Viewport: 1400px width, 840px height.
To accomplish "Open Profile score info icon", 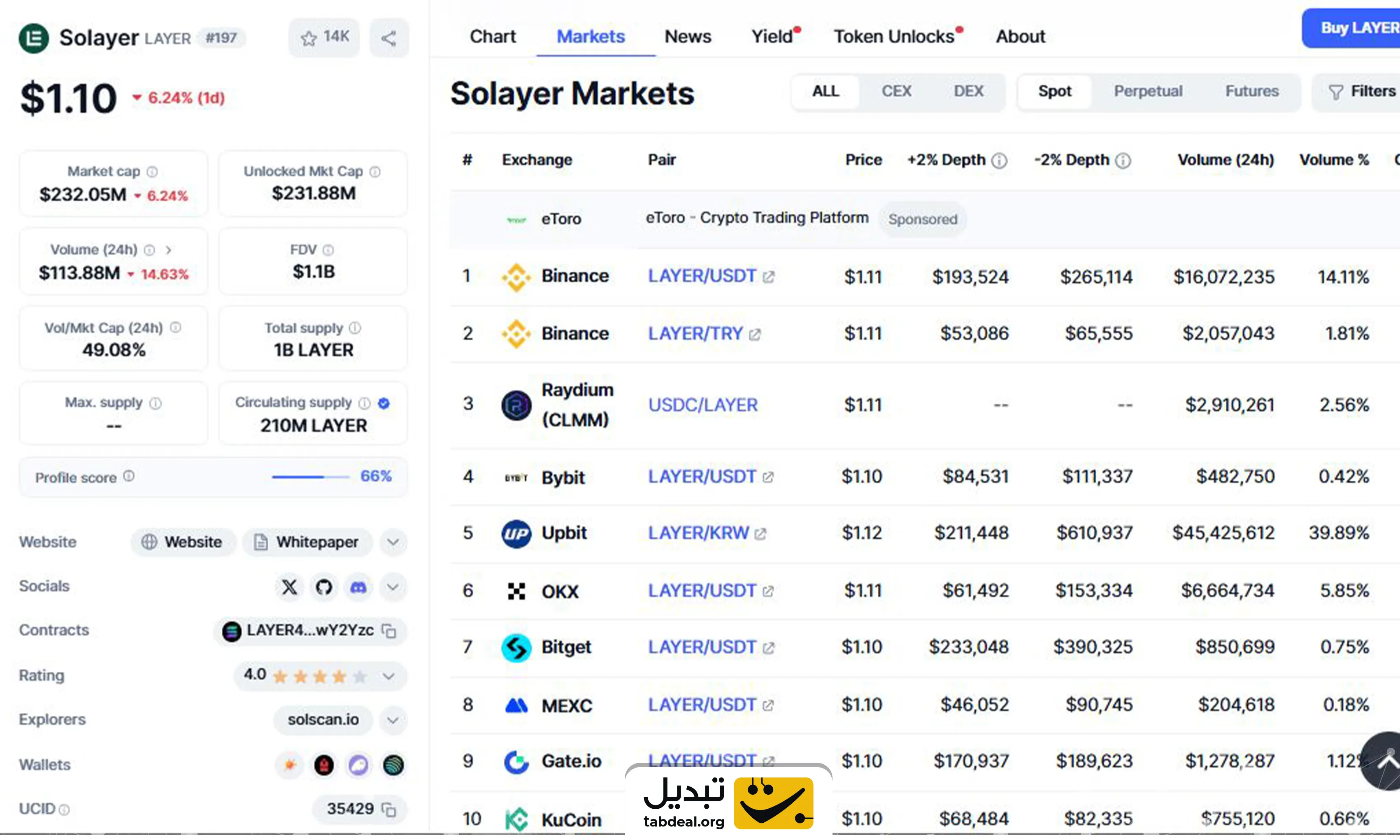I will [129, 476].
